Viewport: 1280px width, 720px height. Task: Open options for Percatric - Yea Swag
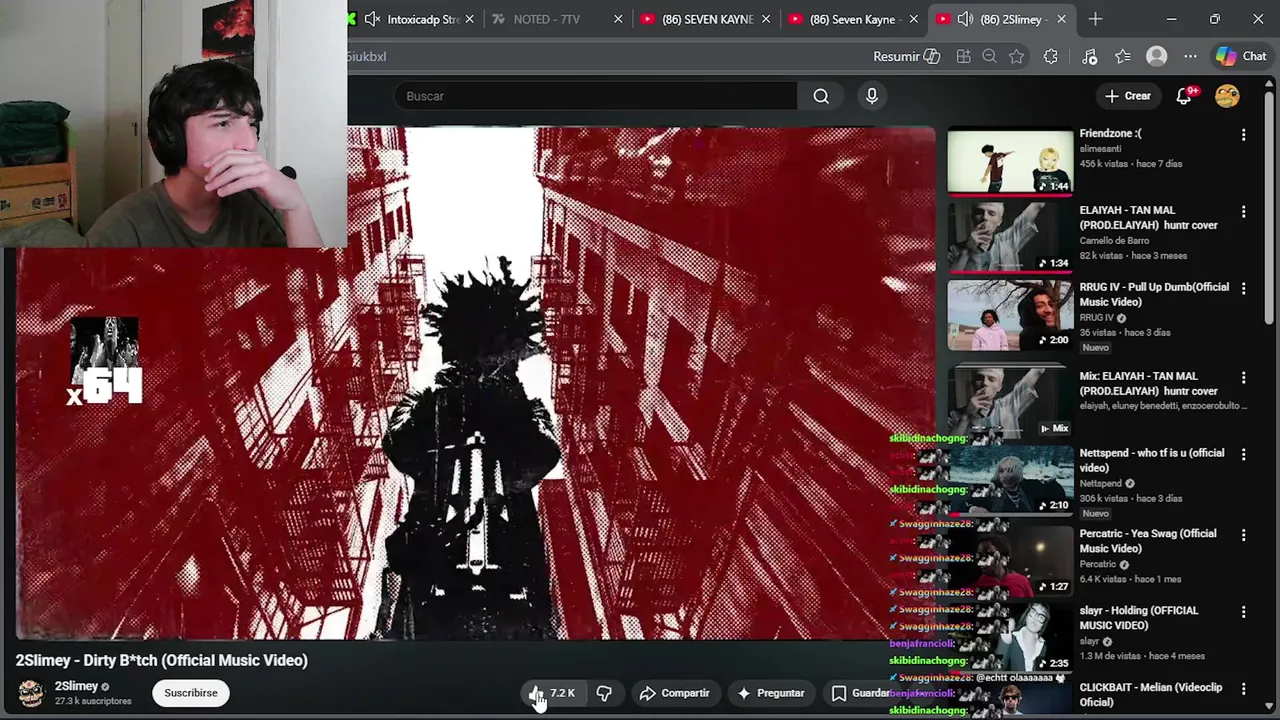pos(1243,535)
